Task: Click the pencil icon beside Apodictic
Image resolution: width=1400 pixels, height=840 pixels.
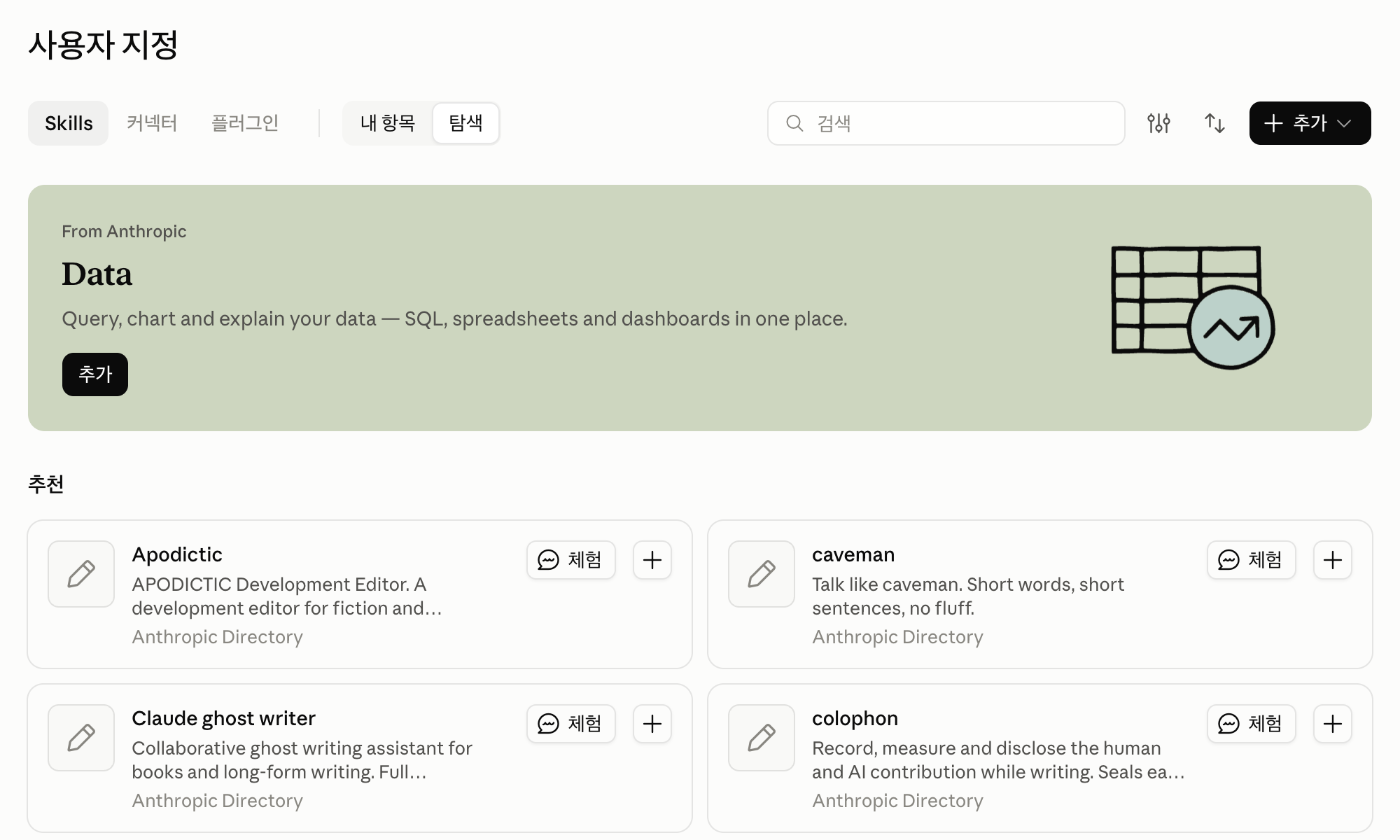Action: pyautogui.click(x=81, y=574)
